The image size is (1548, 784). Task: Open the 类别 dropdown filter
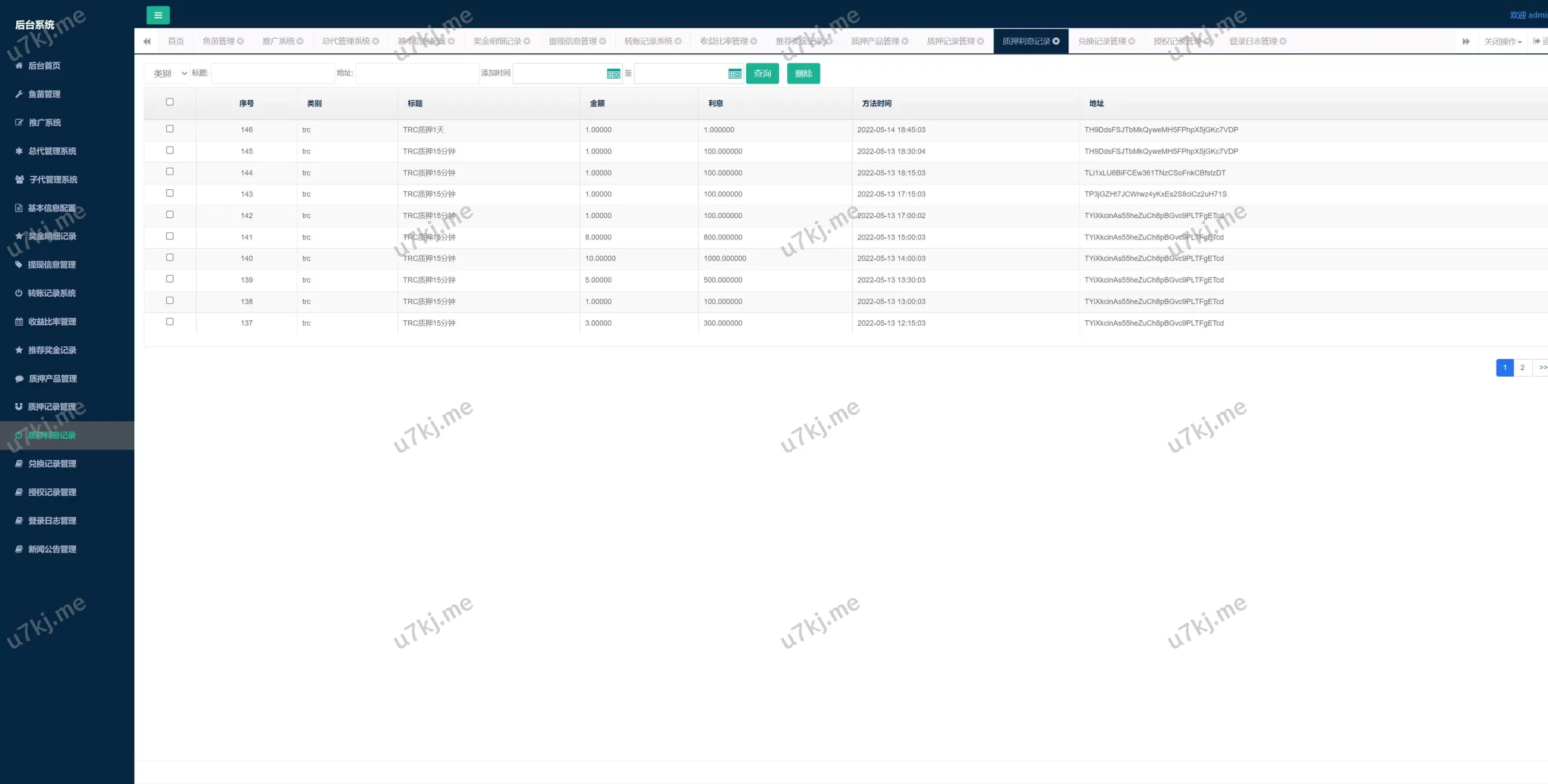[x=167, y=73]
